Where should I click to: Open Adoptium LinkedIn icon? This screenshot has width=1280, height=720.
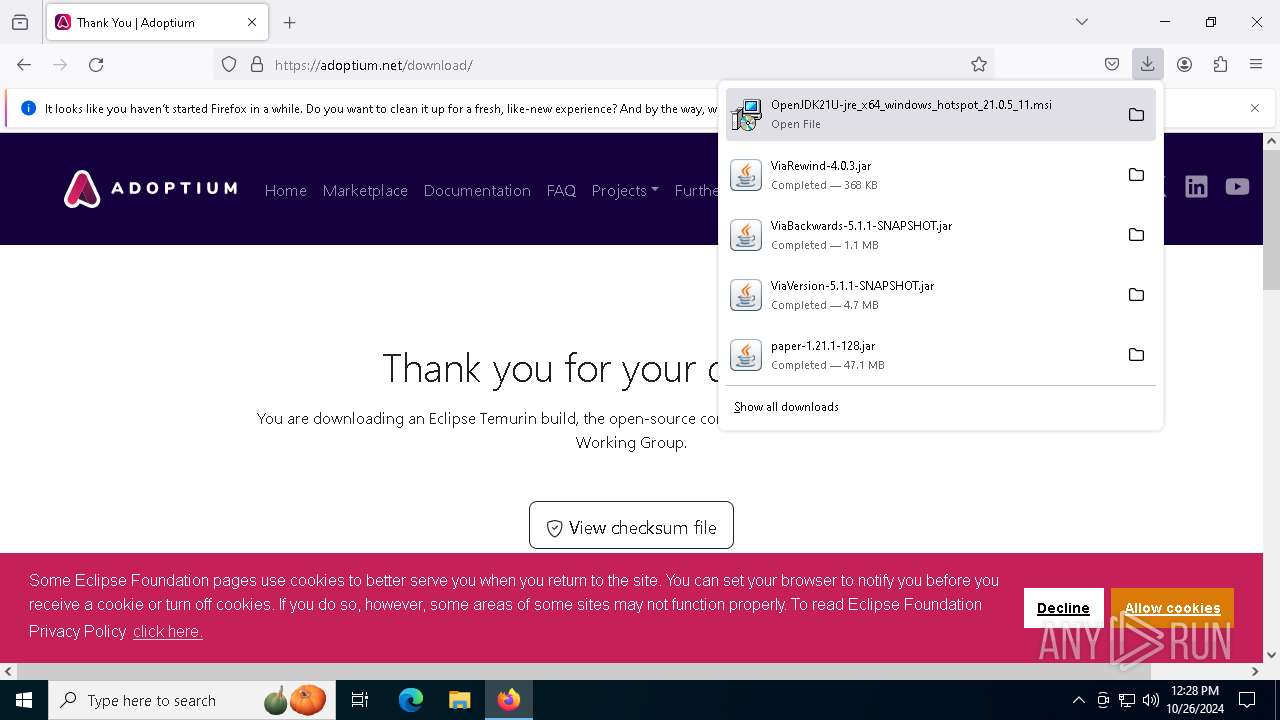coord(1196,187)
